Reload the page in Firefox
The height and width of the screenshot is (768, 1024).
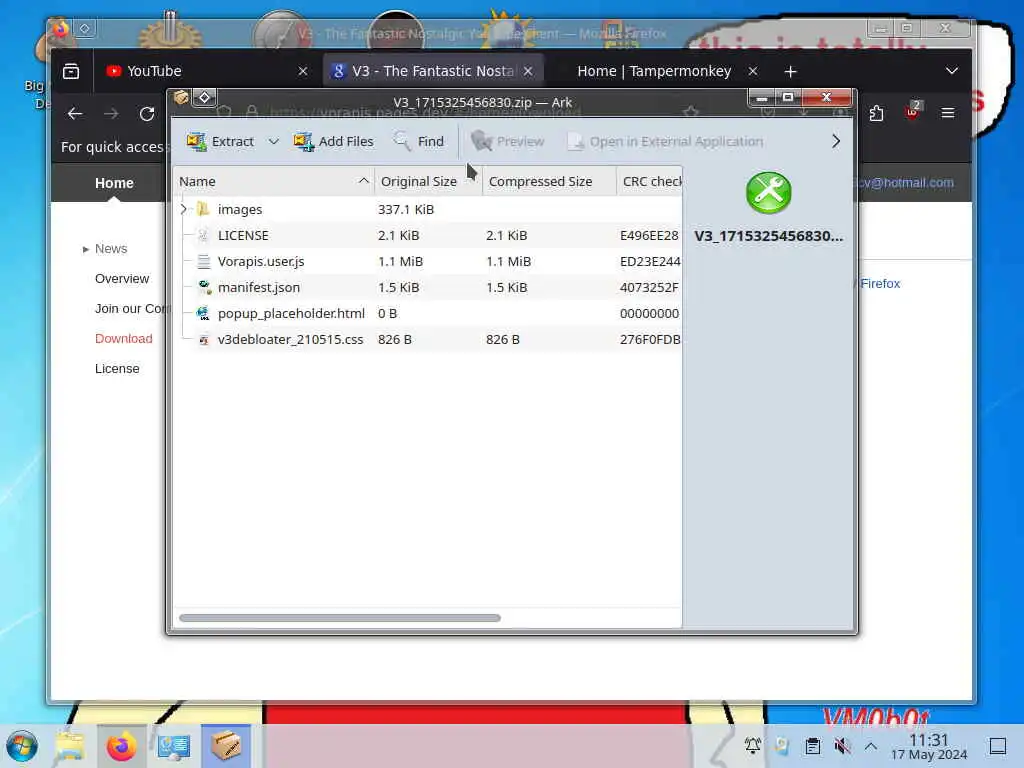147,114
